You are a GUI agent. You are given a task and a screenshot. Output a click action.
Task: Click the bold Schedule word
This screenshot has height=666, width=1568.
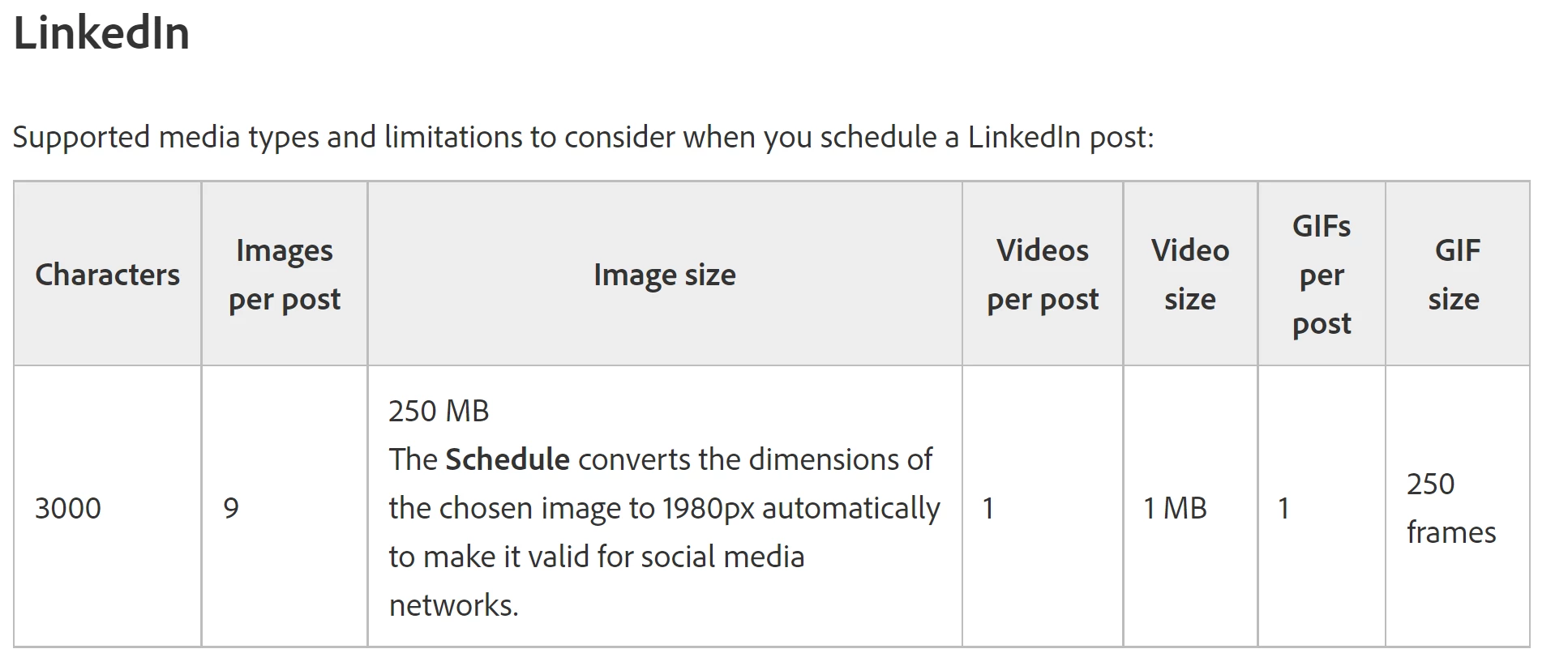point(508,459)
